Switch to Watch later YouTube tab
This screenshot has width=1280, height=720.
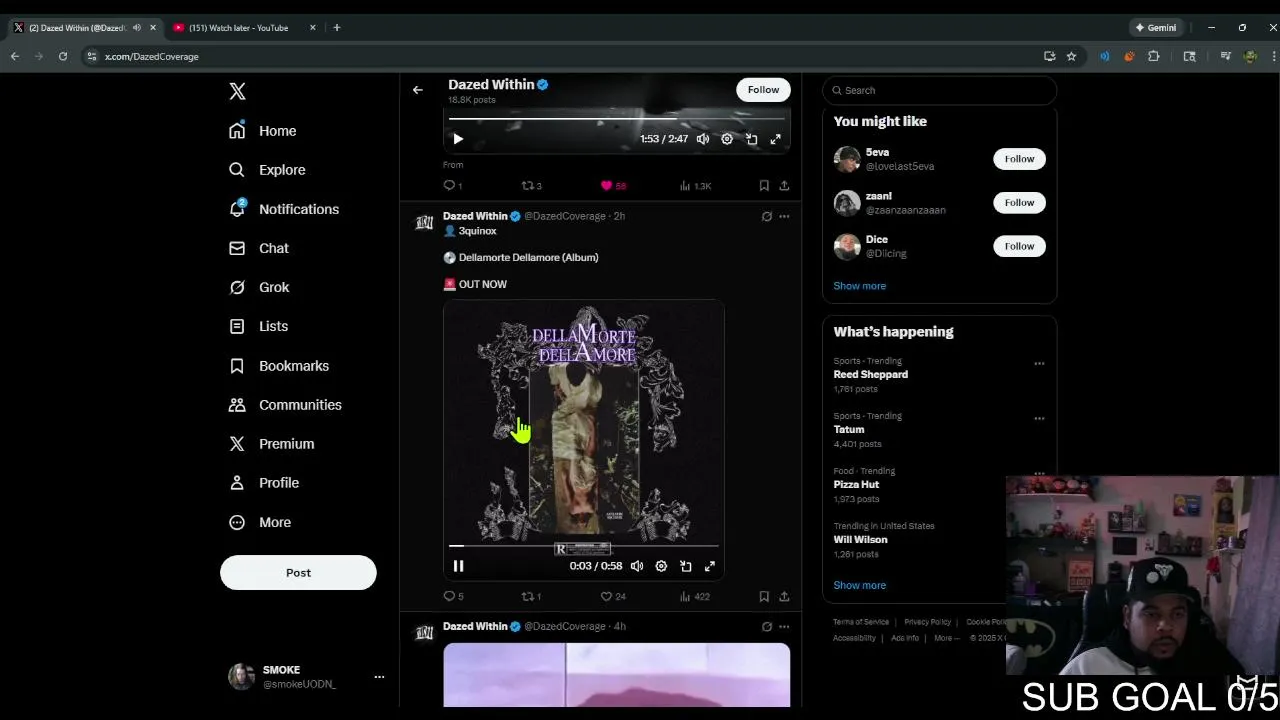(x=243, y=28)
